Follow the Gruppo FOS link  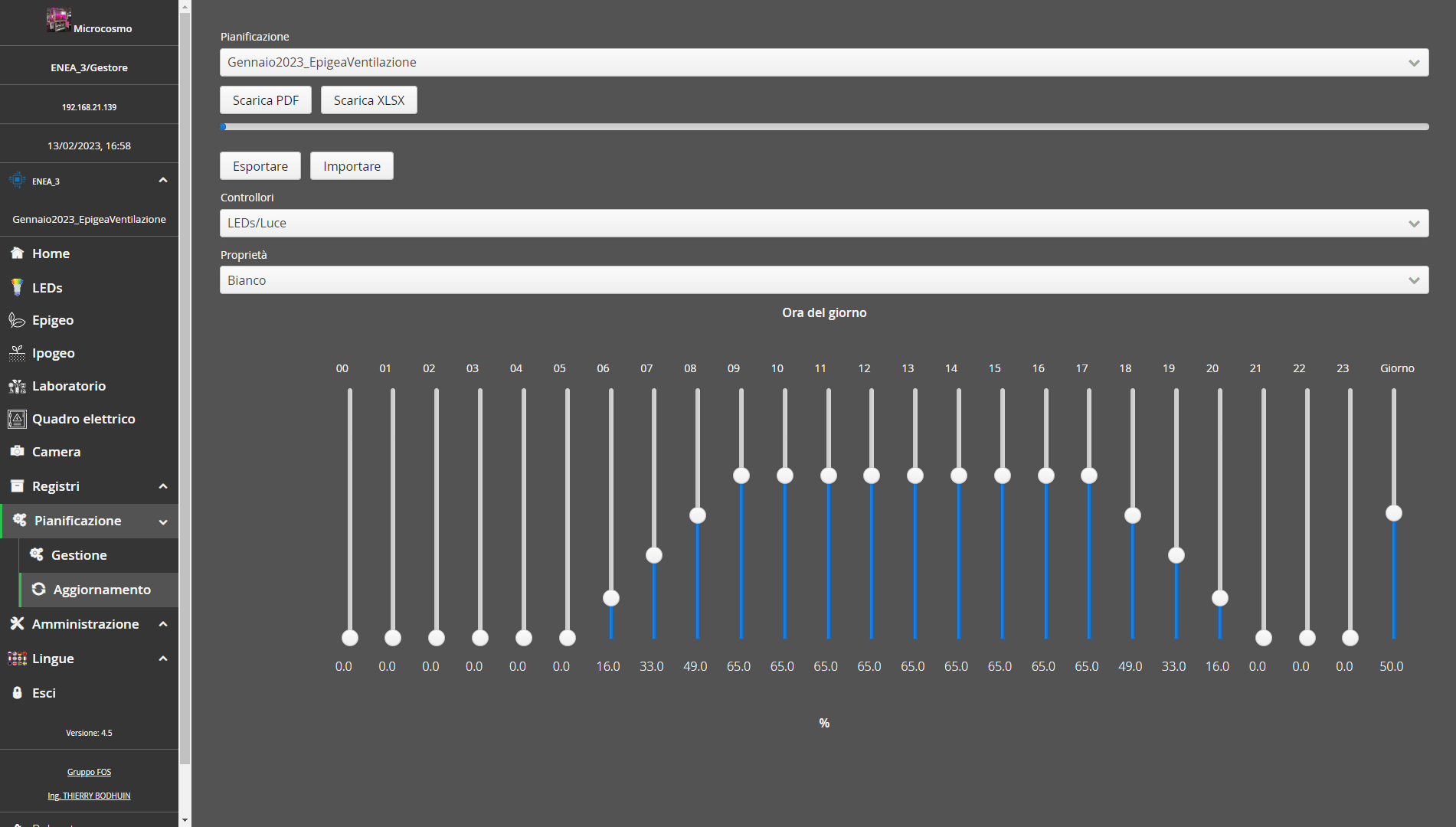click(89, 772)
